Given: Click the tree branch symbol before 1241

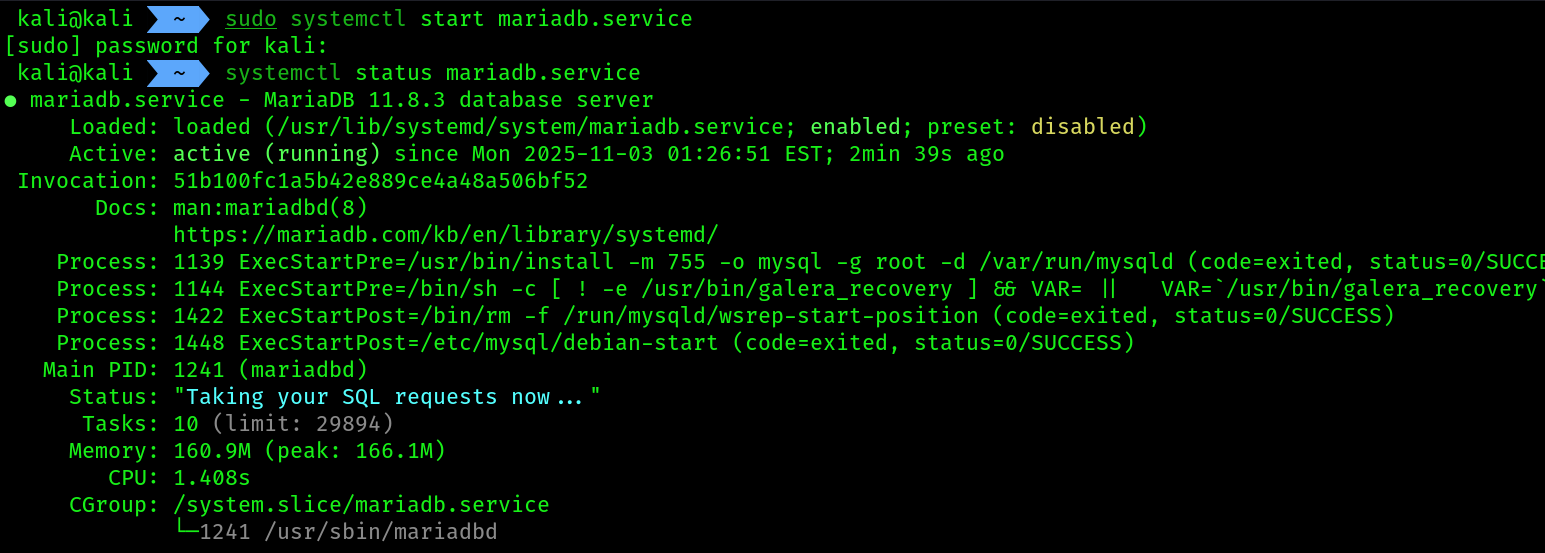Looking at the screenshot, I should [x=186, y=531].
